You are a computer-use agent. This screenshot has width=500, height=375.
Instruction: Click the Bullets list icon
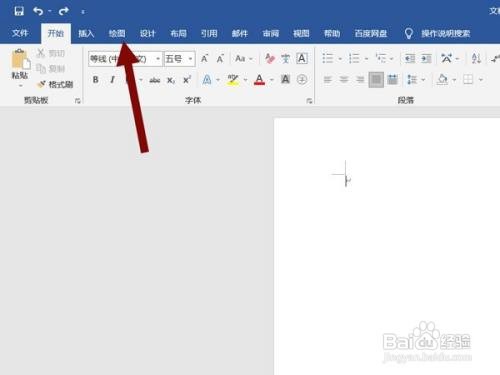[x=328, y=58]
